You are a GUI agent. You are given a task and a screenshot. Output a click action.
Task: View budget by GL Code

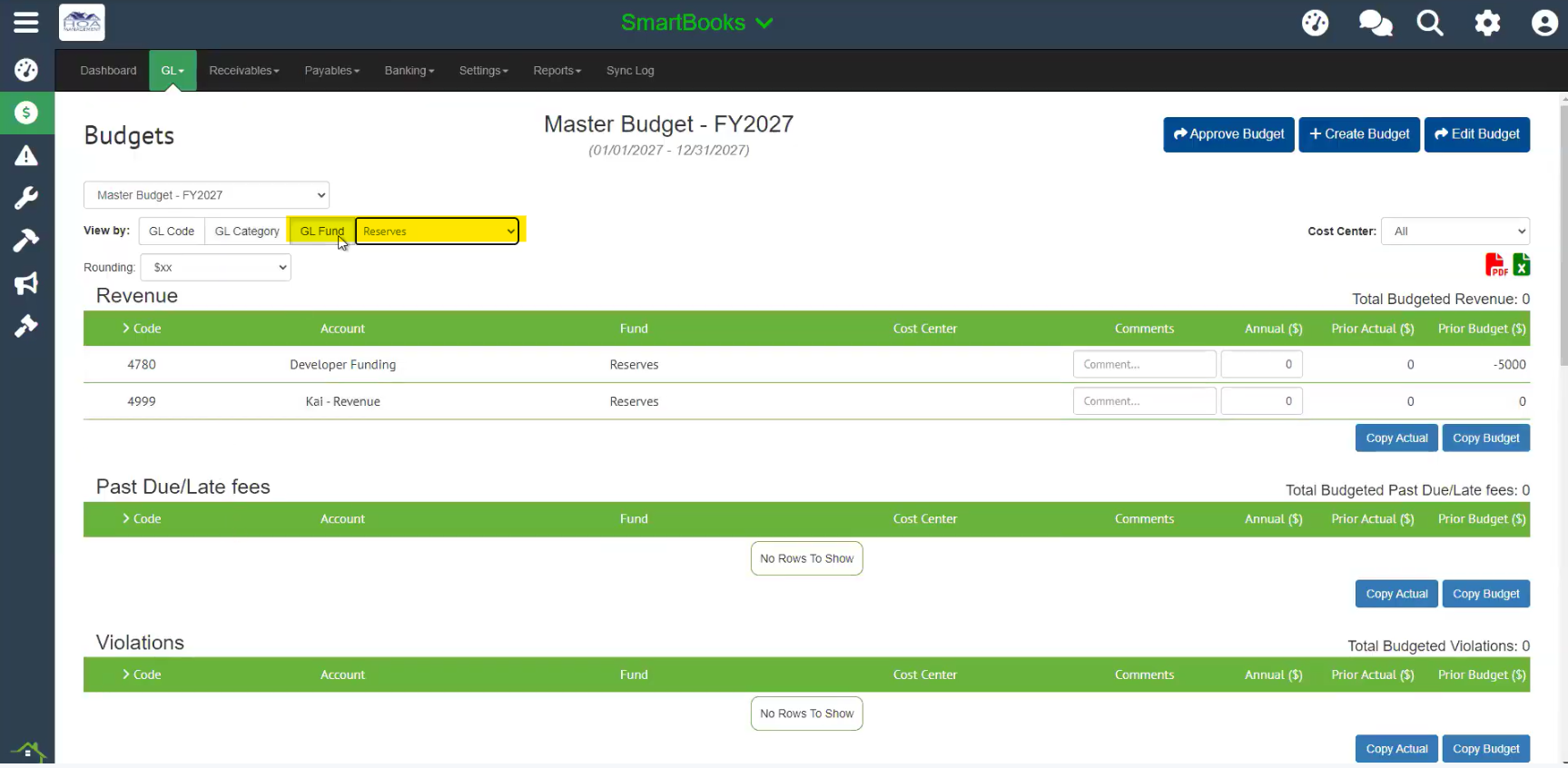tap(172, 231)
